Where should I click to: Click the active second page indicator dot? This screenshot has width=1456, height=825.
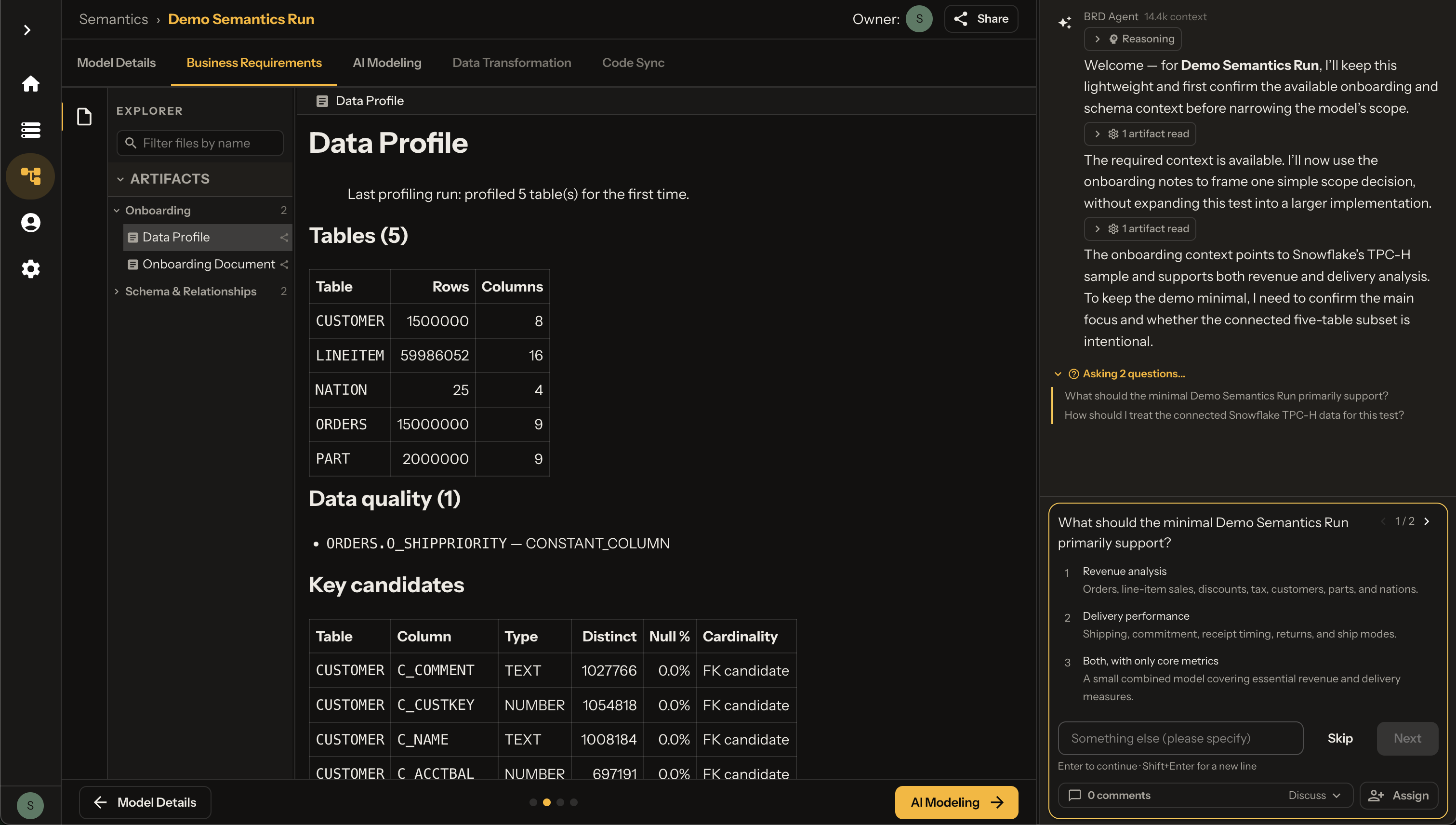547,802
